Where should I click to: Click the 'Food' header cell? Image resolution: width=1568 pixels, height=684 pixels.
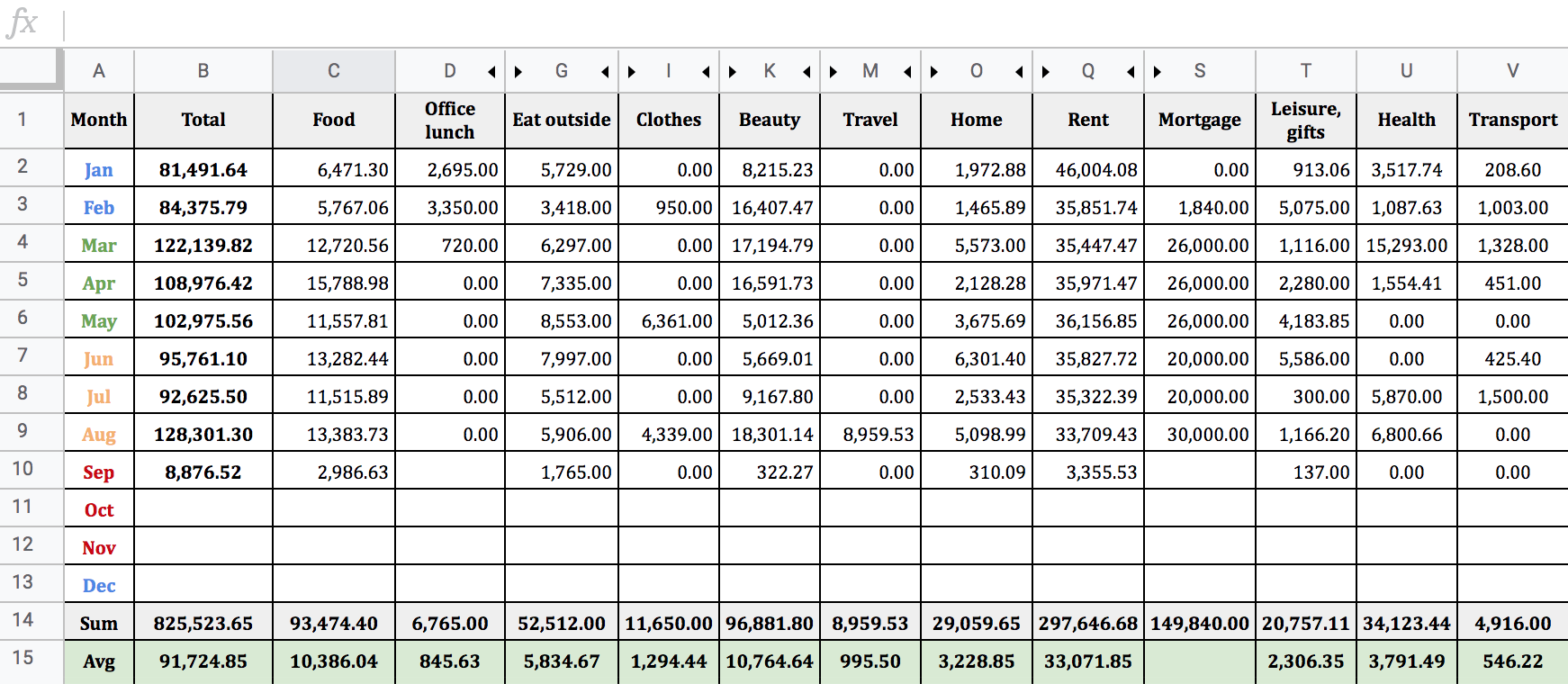[334, 121]
